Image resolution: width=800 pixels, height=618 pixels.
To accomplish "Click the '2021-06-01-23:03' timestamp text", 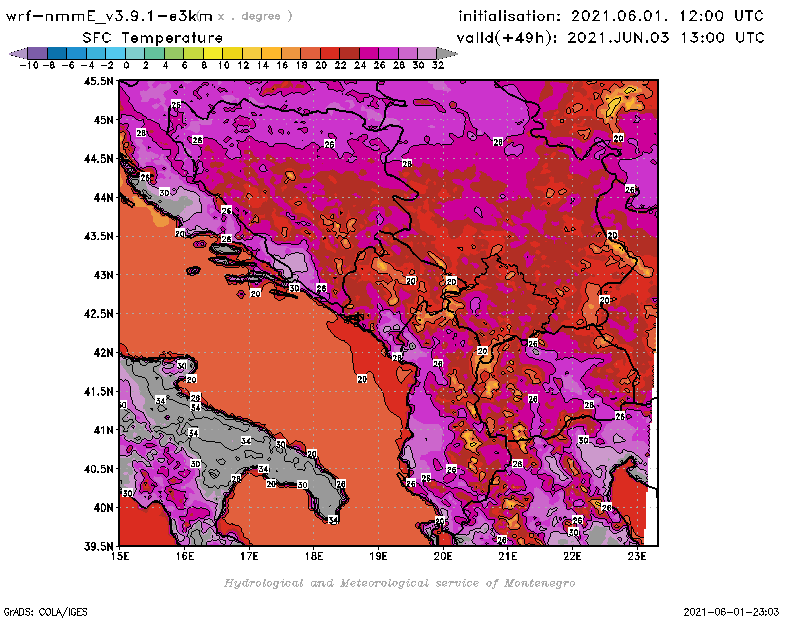I will (x=731, y=612).
